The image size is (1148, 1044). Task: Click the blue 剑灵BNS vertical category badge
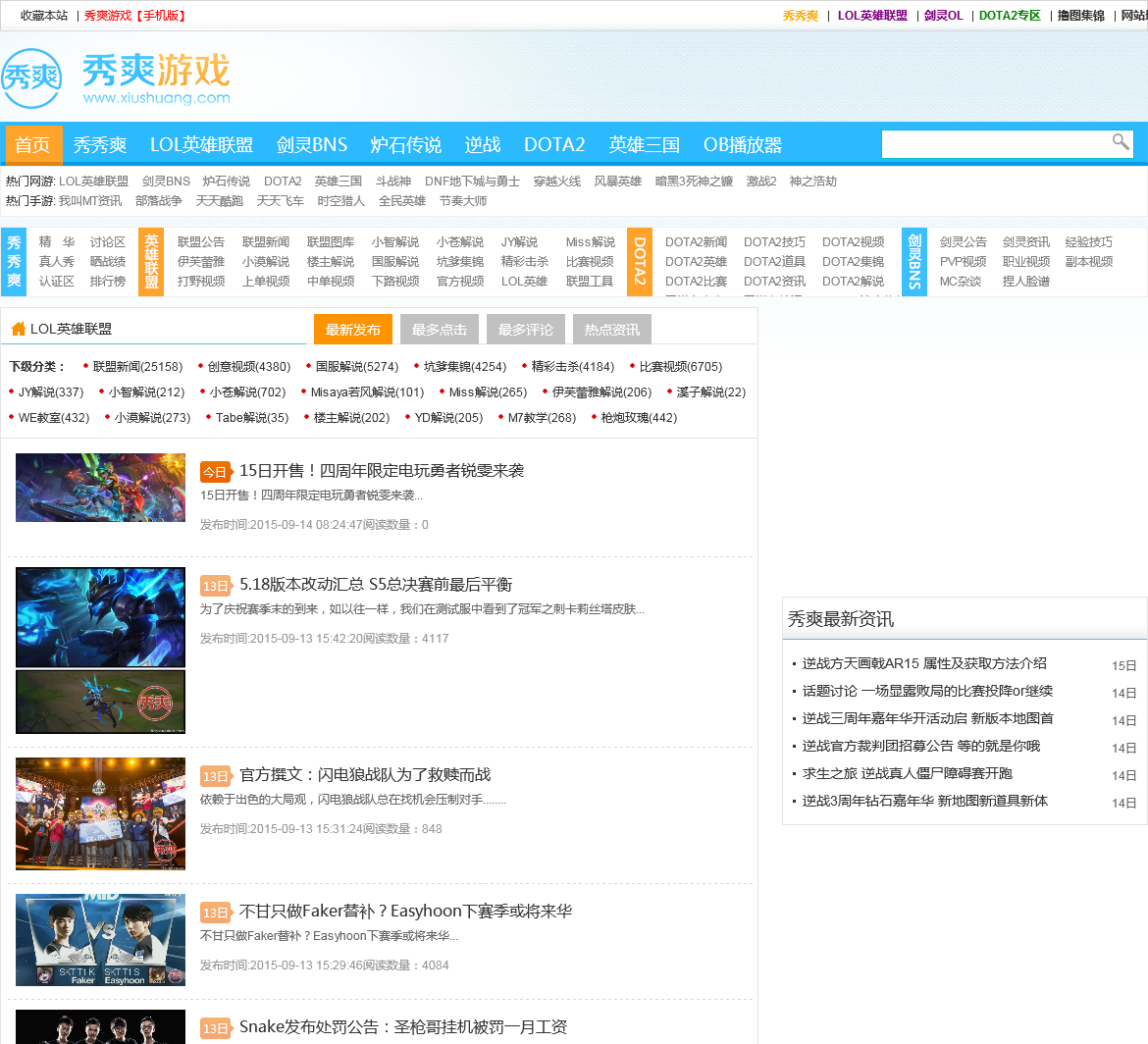coord(914,261)
